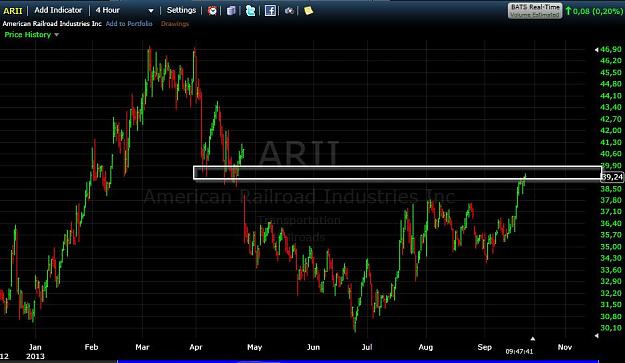This screenshot has height=363, width=625.
Task: Share the chart via the Facebook icon
Action: pos(270,11)
